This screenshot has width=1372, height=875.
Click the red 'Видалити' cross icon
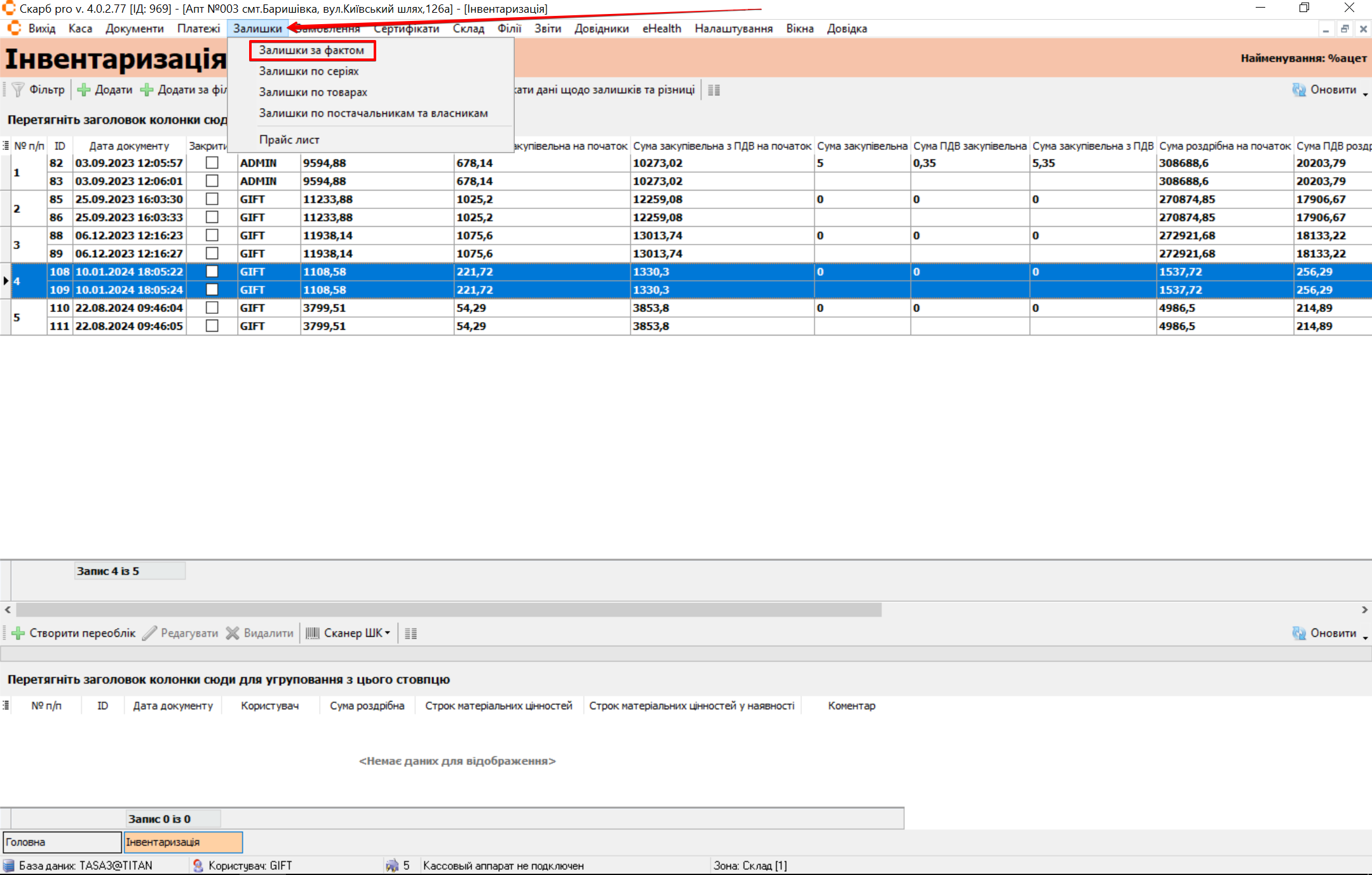point(233,634)
